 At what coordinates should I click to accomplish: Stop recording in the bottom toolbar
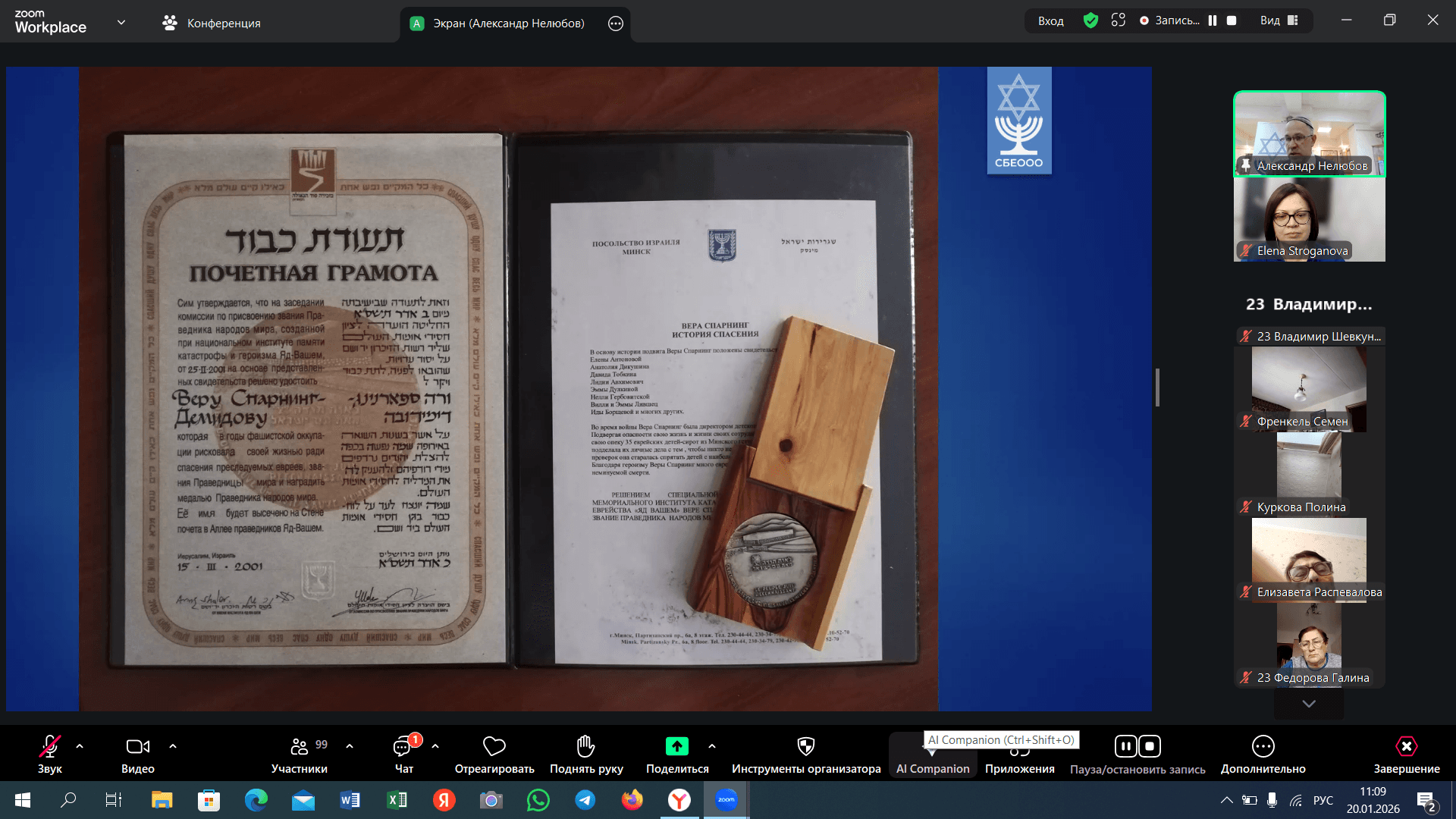(x=1150, y=747)
